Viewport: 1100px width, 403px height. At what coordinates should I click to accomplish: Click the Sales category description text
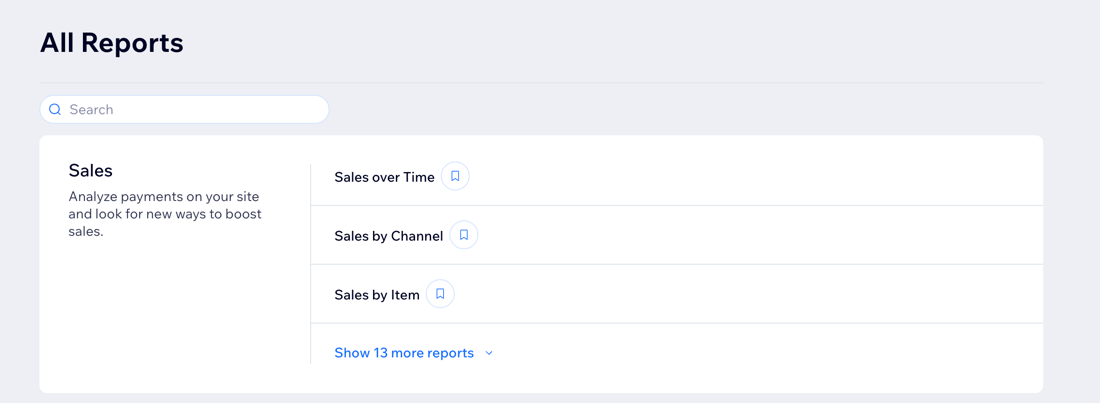tap(165, 214)
